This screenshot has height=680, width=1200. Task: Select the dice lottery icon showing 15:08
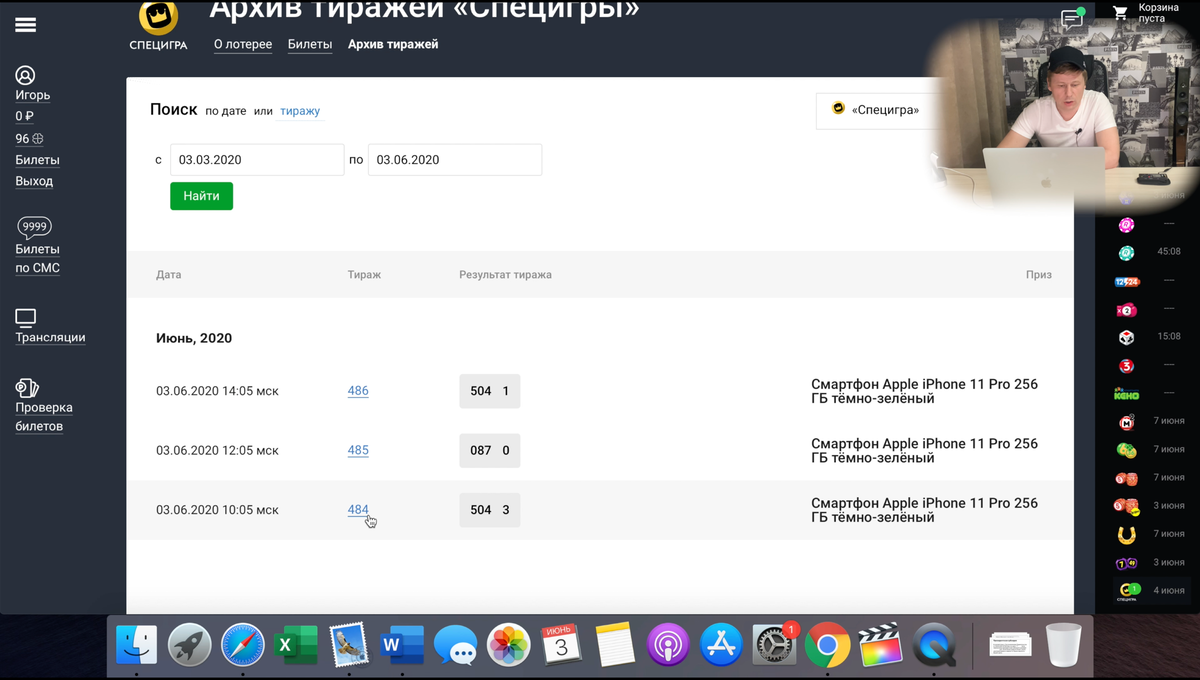(x=1127, y=338)
